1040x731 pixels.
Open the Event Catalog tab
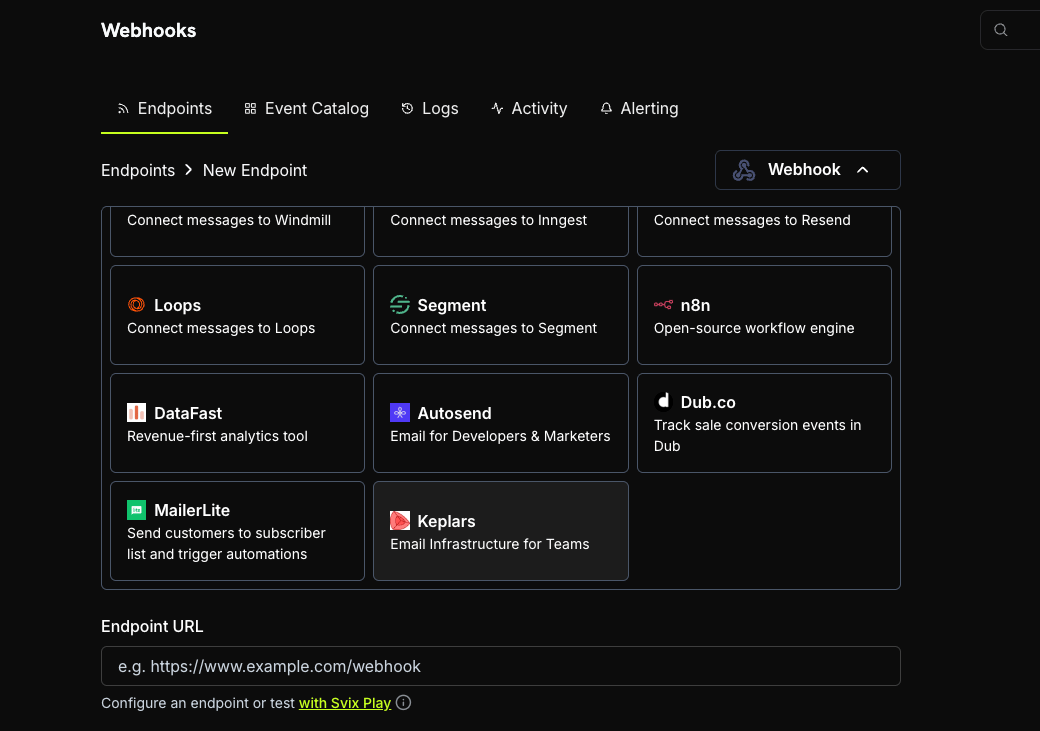(306, 109)
